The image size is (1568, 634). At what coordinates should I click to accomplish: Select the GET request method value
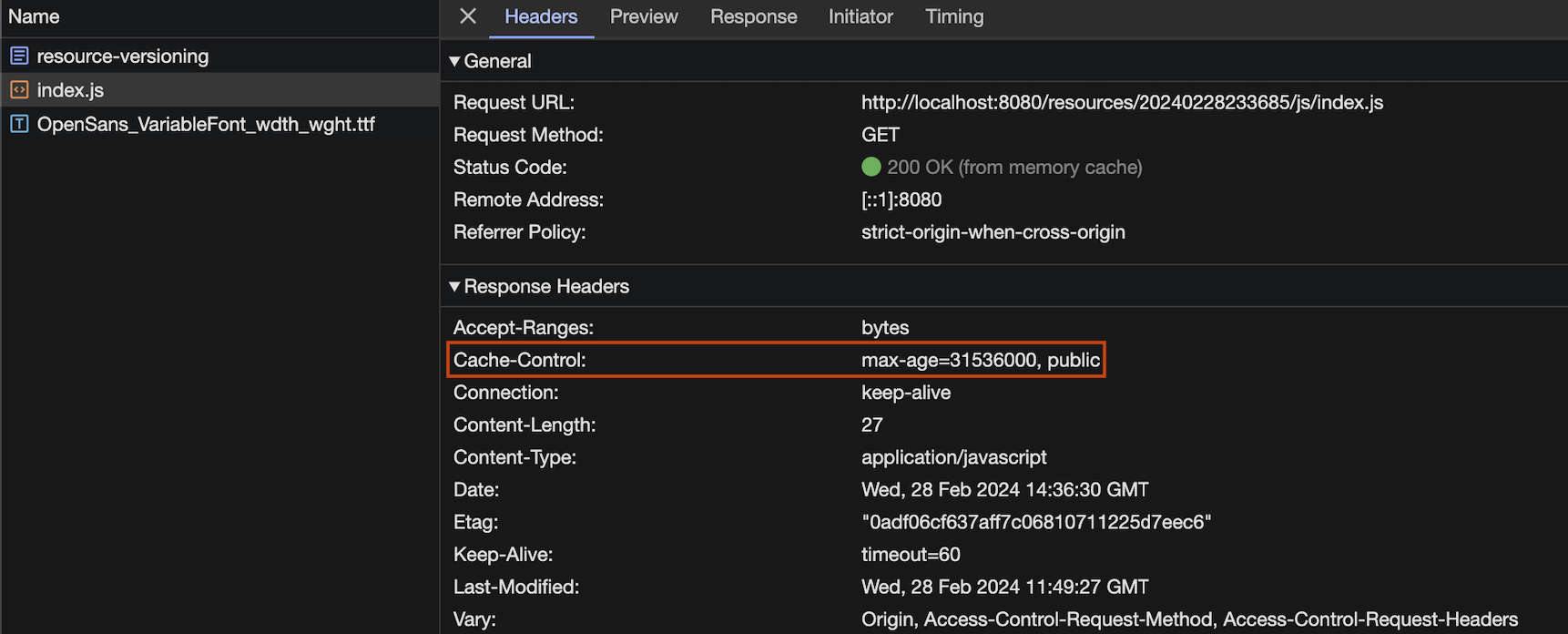click(881, 135)
